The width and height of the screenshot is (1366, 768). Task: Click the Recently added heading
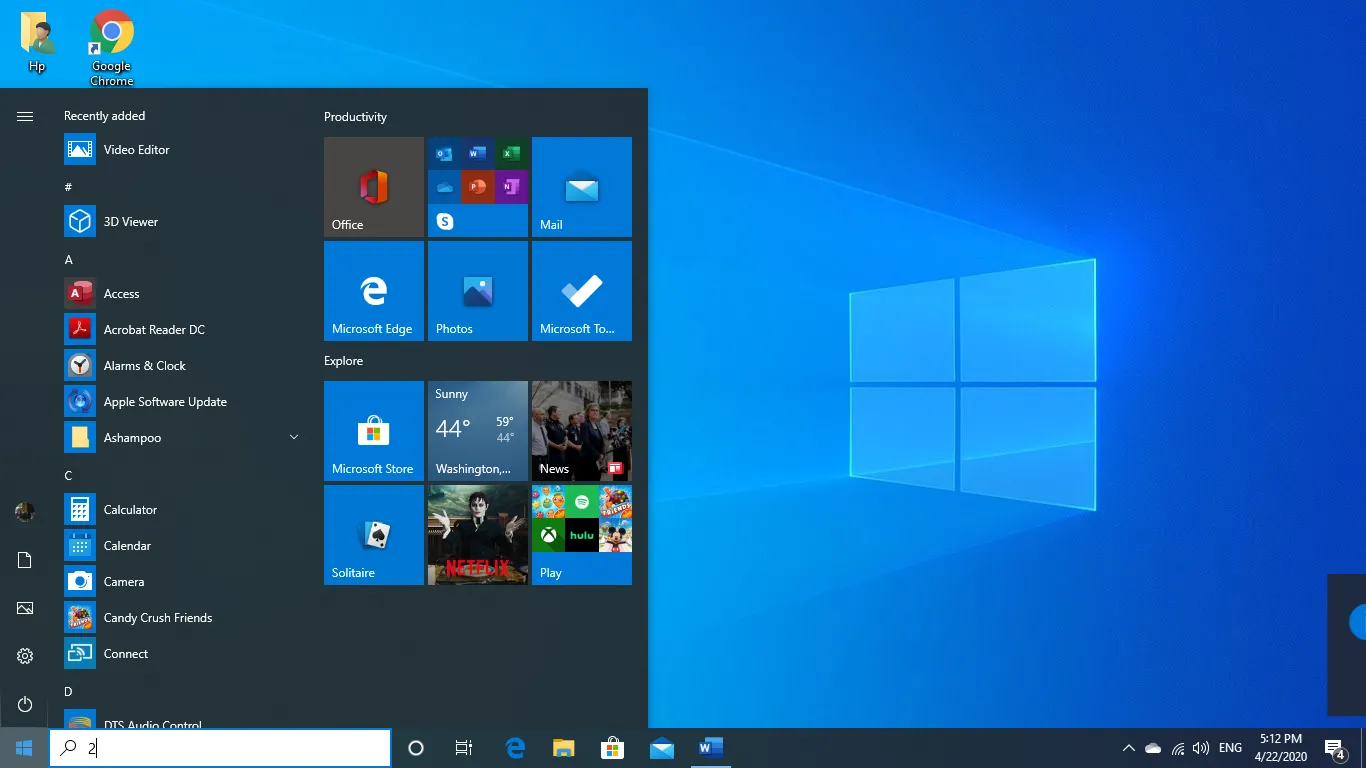pos(104,116)
